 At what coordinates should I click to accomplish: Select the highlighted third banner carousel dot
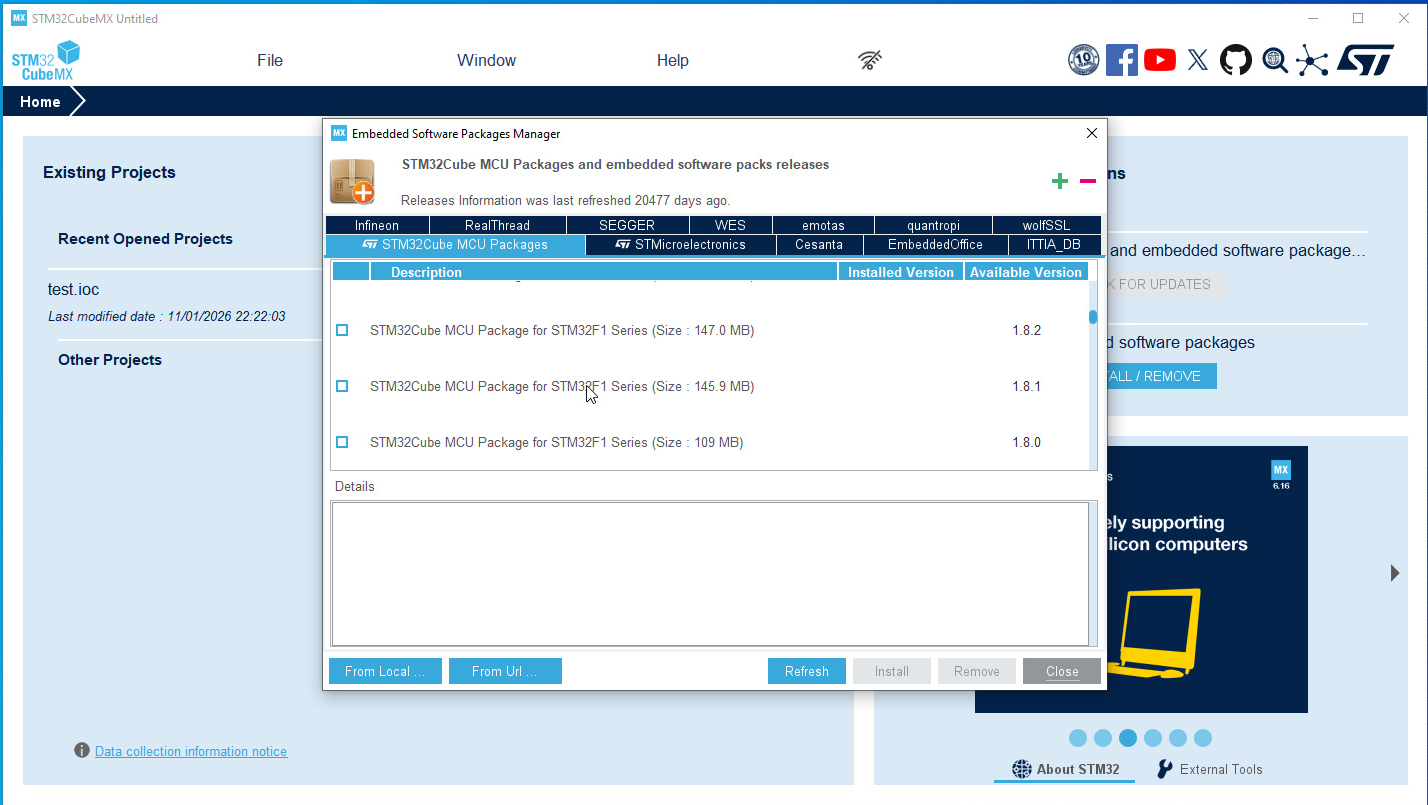(1128, 738)
